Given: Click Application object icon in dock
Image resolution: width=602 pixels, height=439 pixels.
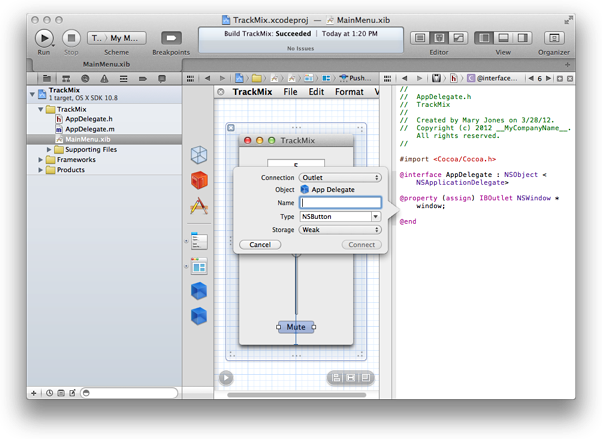Looking at the screenshot, I should click(199, 206).
